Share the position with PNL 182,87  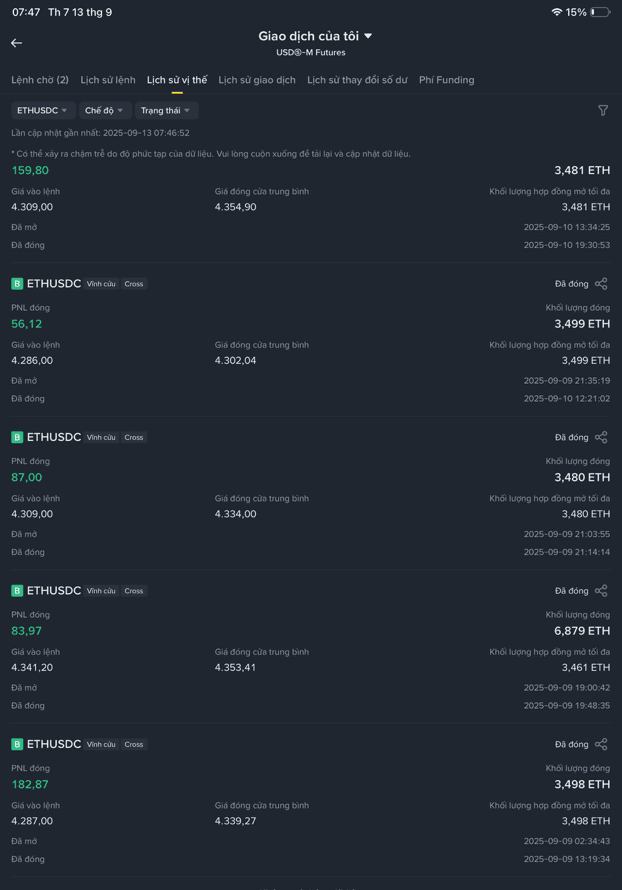point(601,744)
